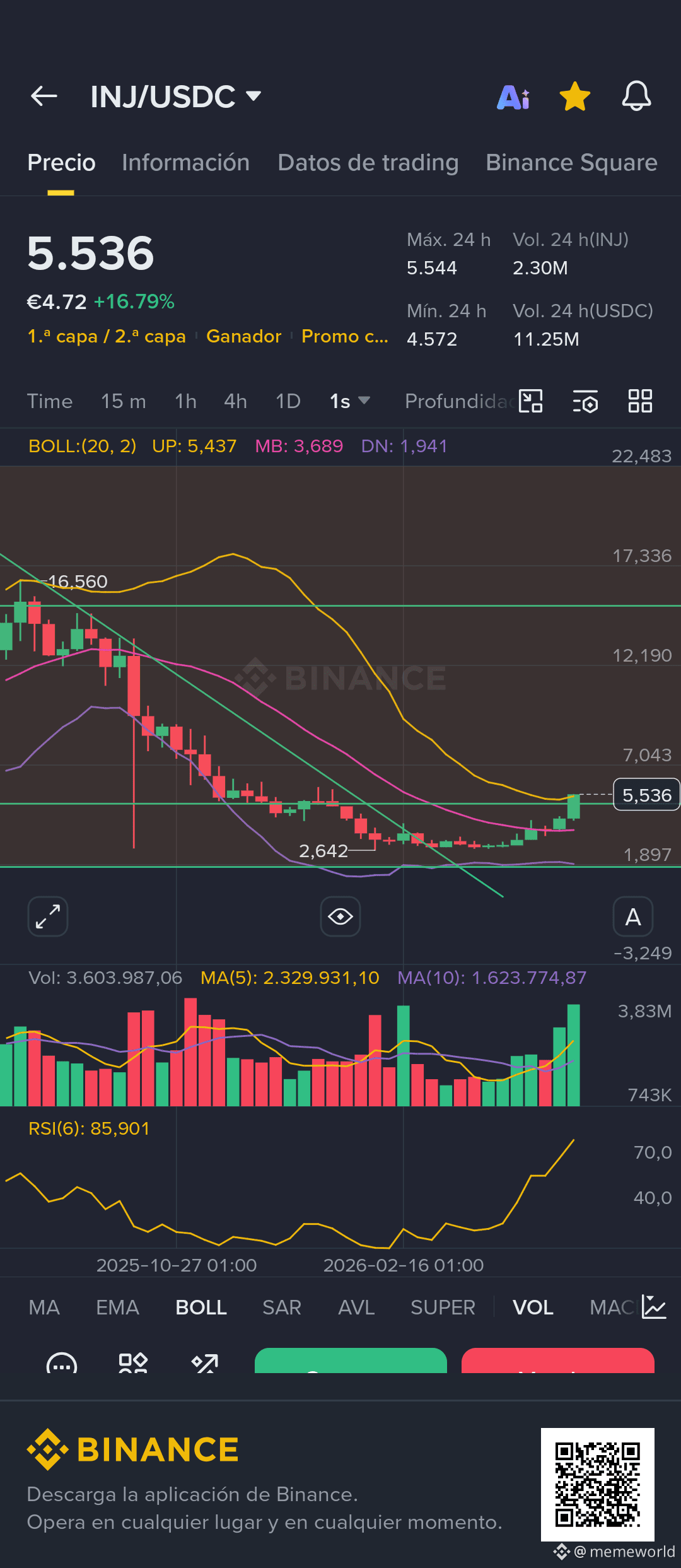Tap the 2,642 low marker

[323, 851]
